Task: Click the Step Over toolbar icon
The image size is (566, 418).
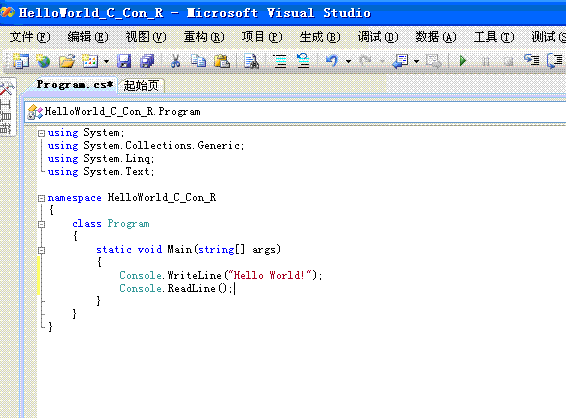Action: pos(554,60)
